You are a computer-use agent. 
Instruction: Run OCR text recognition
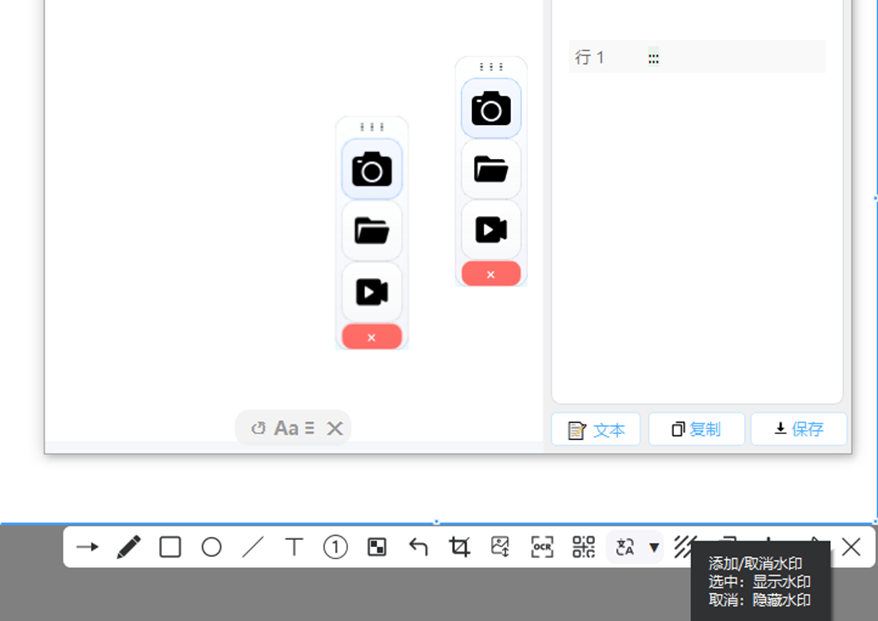pos(542,547)
